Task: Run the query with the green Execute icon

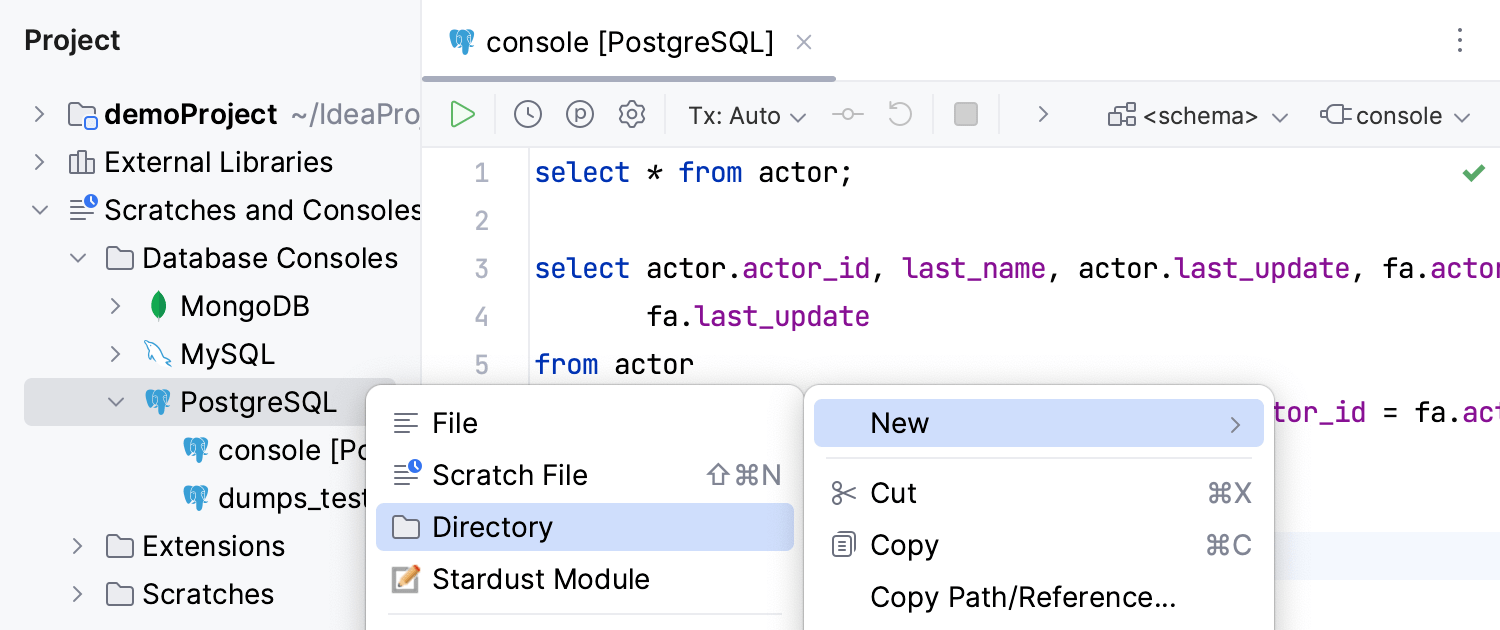Action: click(462, 115)
